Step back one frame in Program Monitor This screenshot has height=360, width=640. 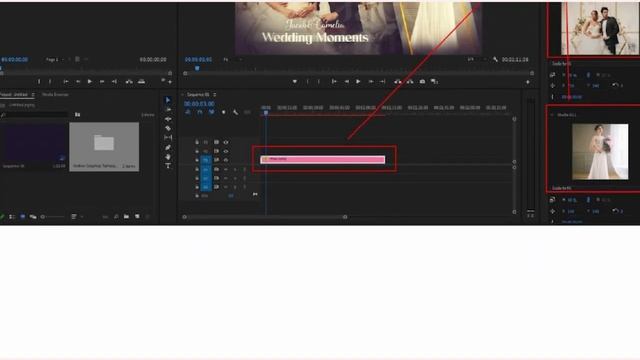tap(347, 82)
